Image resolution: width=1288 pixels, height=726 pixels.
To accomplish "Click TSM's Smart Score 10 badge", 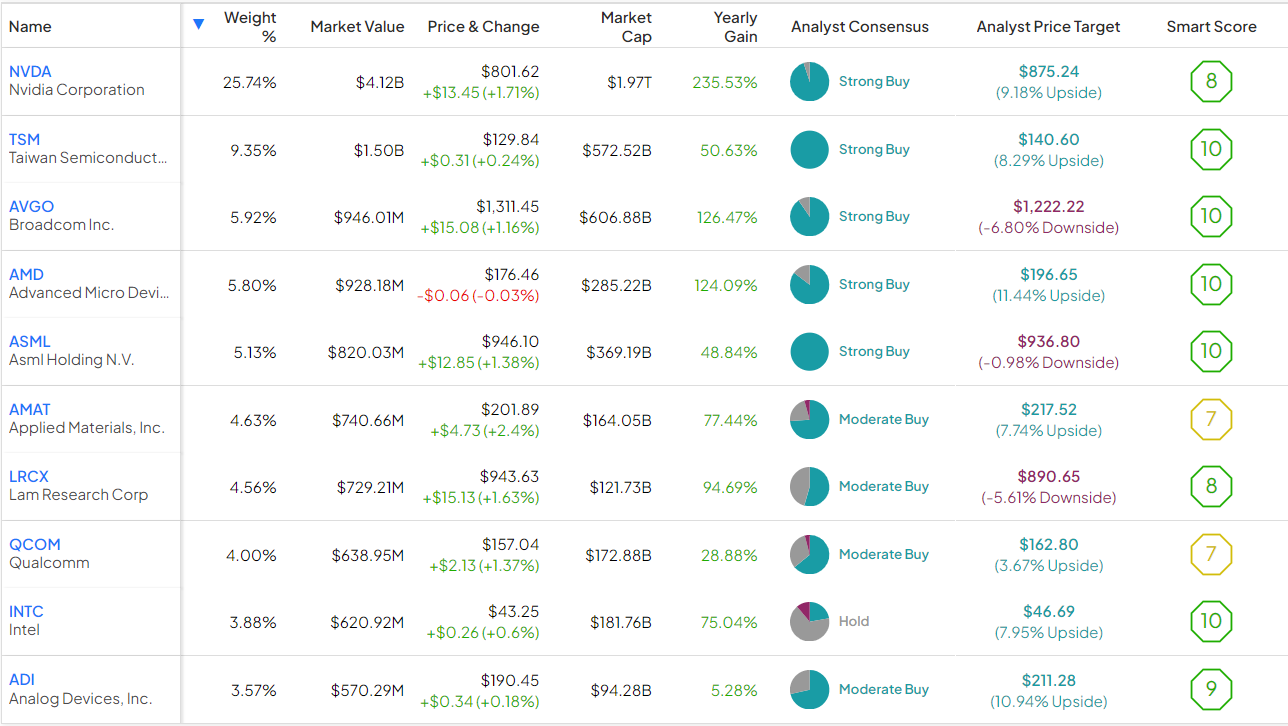I will coord(1211,149).
